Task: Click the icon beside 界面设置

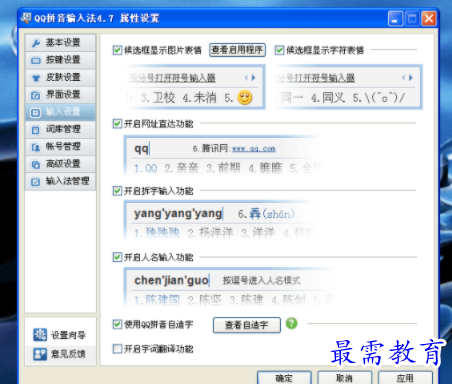Action: click(36, 95)
